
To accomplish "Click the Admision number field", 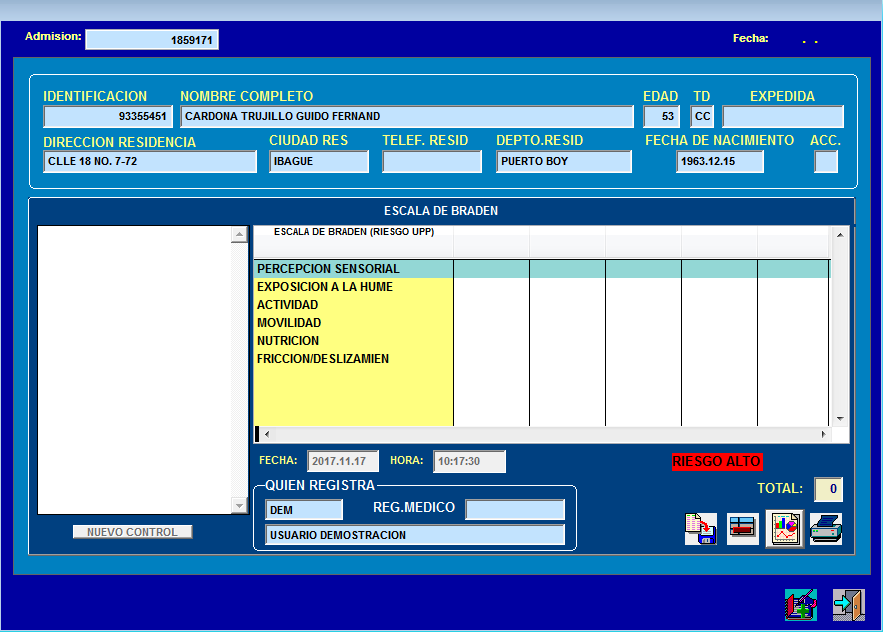I will (x=152, y=39).
